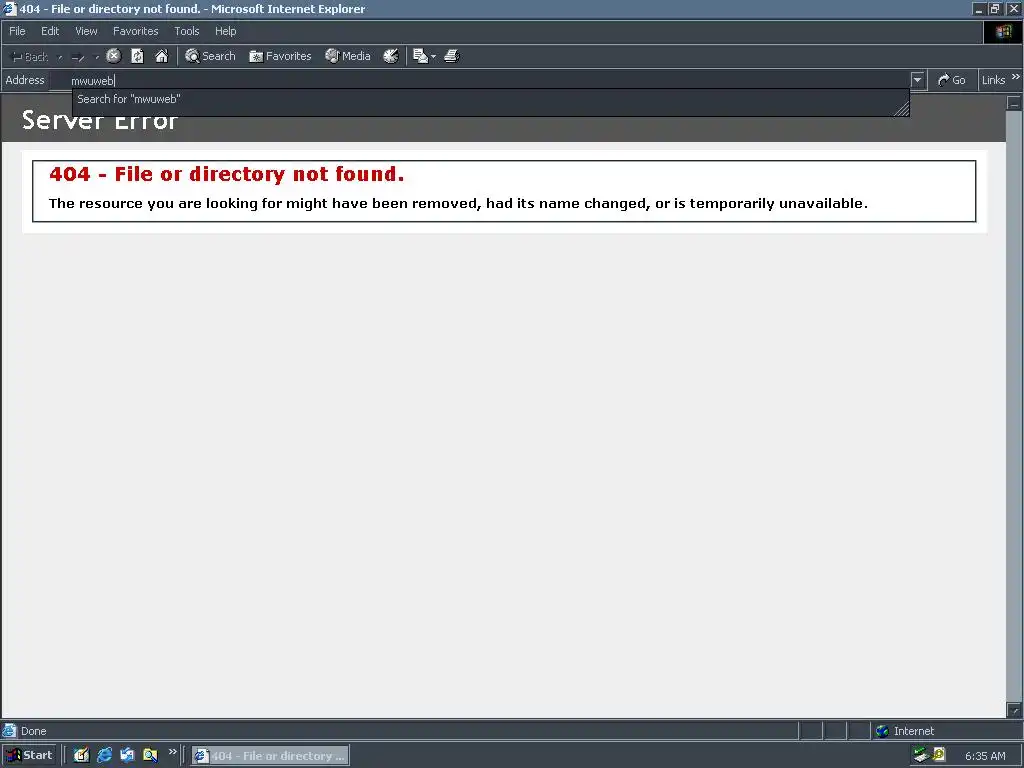This screenshot has height=768, width=1024.
Task: Show browsing History via toolbar icon
Action: (391, 56)
